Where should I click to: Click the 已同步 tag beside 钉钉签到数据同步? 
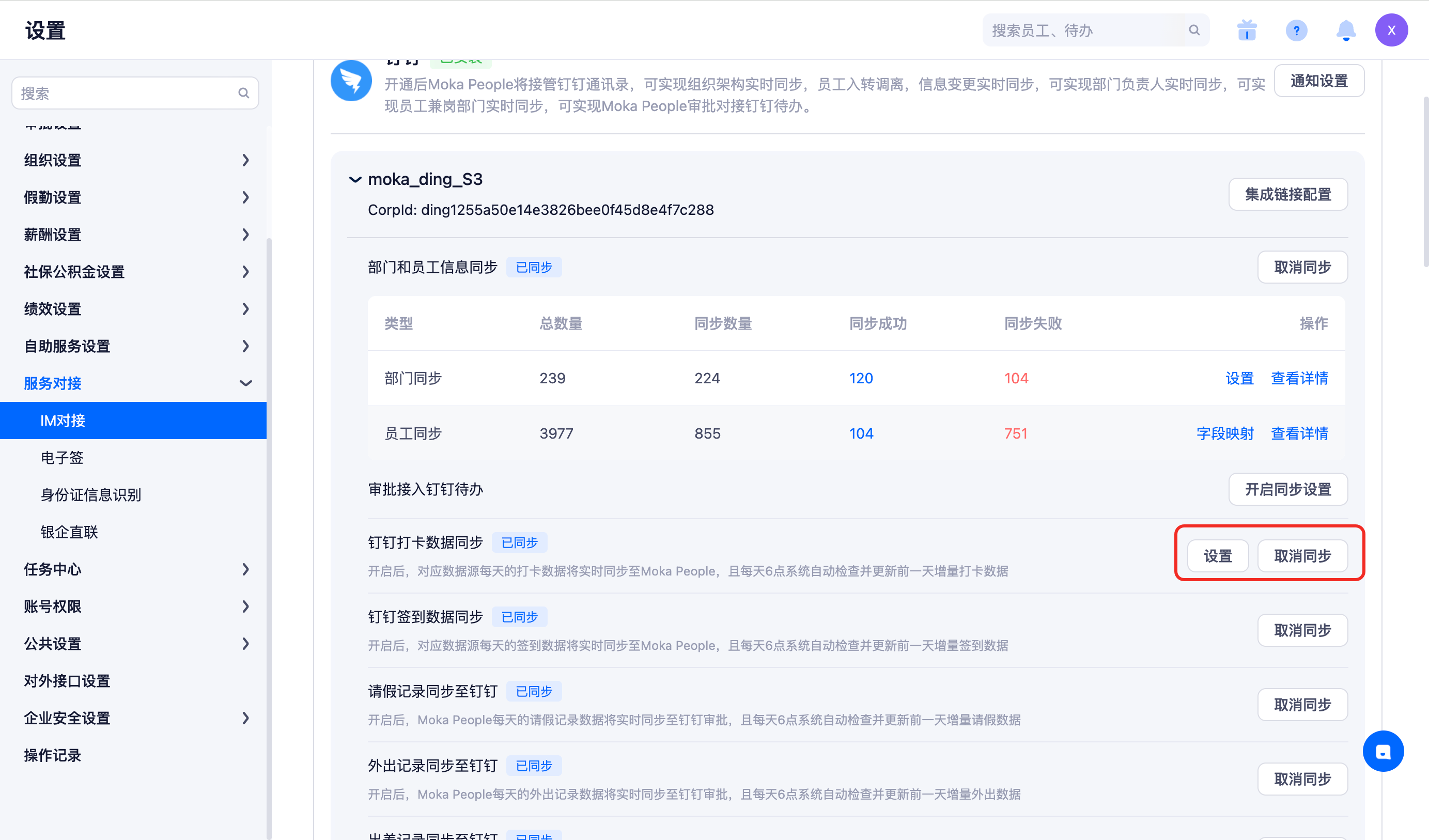click(519, 617)
